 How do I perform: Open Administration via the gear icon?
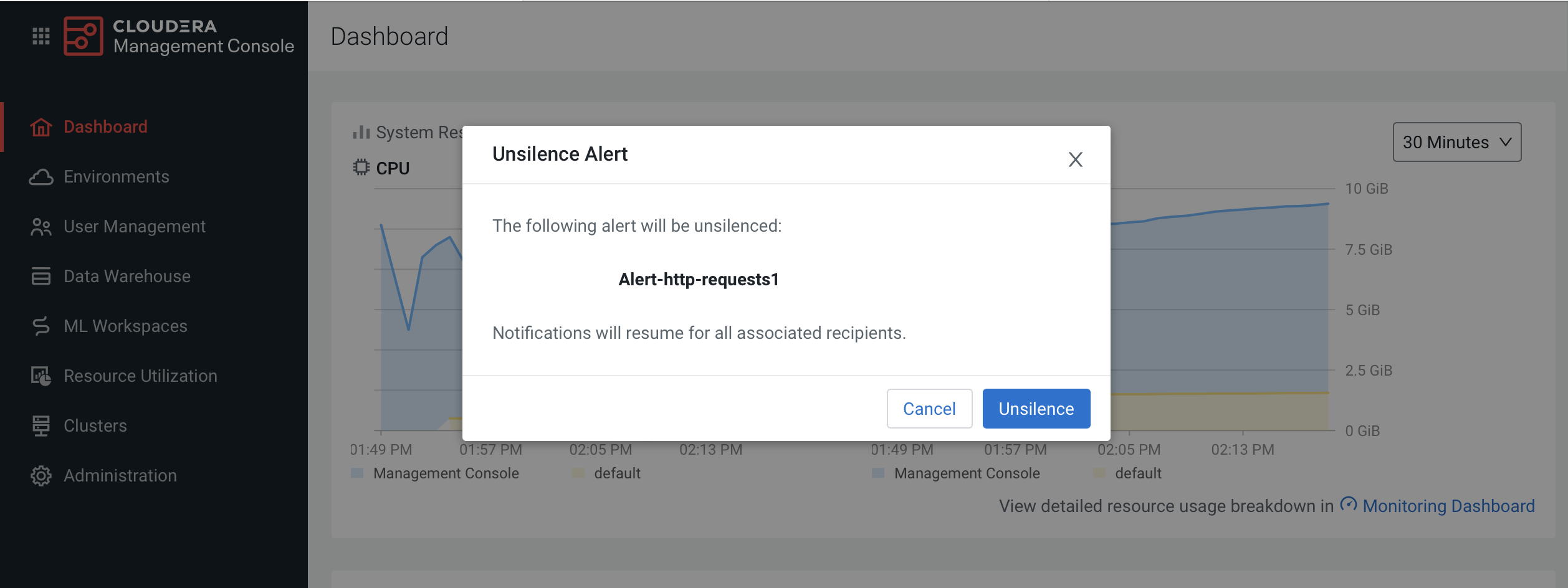(x=41, y=475)
